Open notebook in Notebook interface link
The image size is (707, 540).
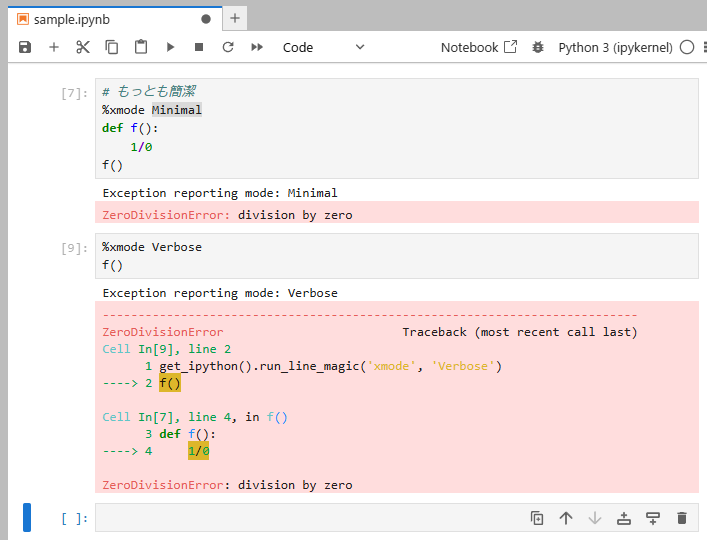(x=479, y=47)
